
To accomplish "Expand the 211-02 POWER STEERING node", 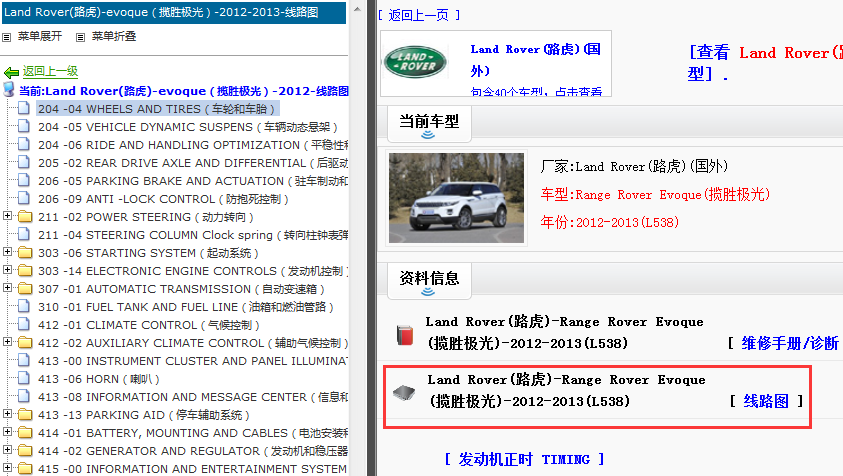I will point(7,216).
